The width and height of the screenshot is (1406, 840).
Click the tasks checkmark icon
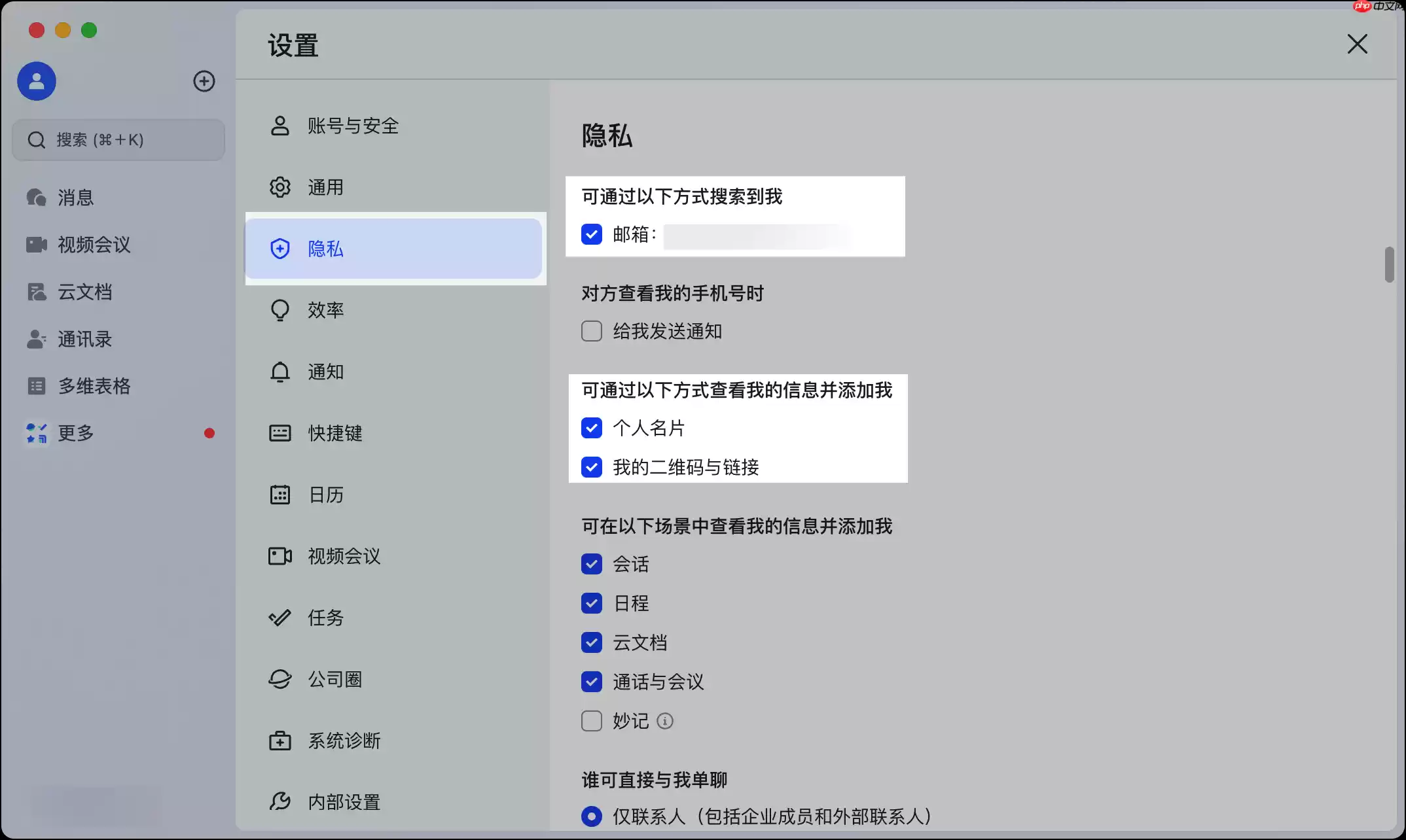[x=280, y=618]
